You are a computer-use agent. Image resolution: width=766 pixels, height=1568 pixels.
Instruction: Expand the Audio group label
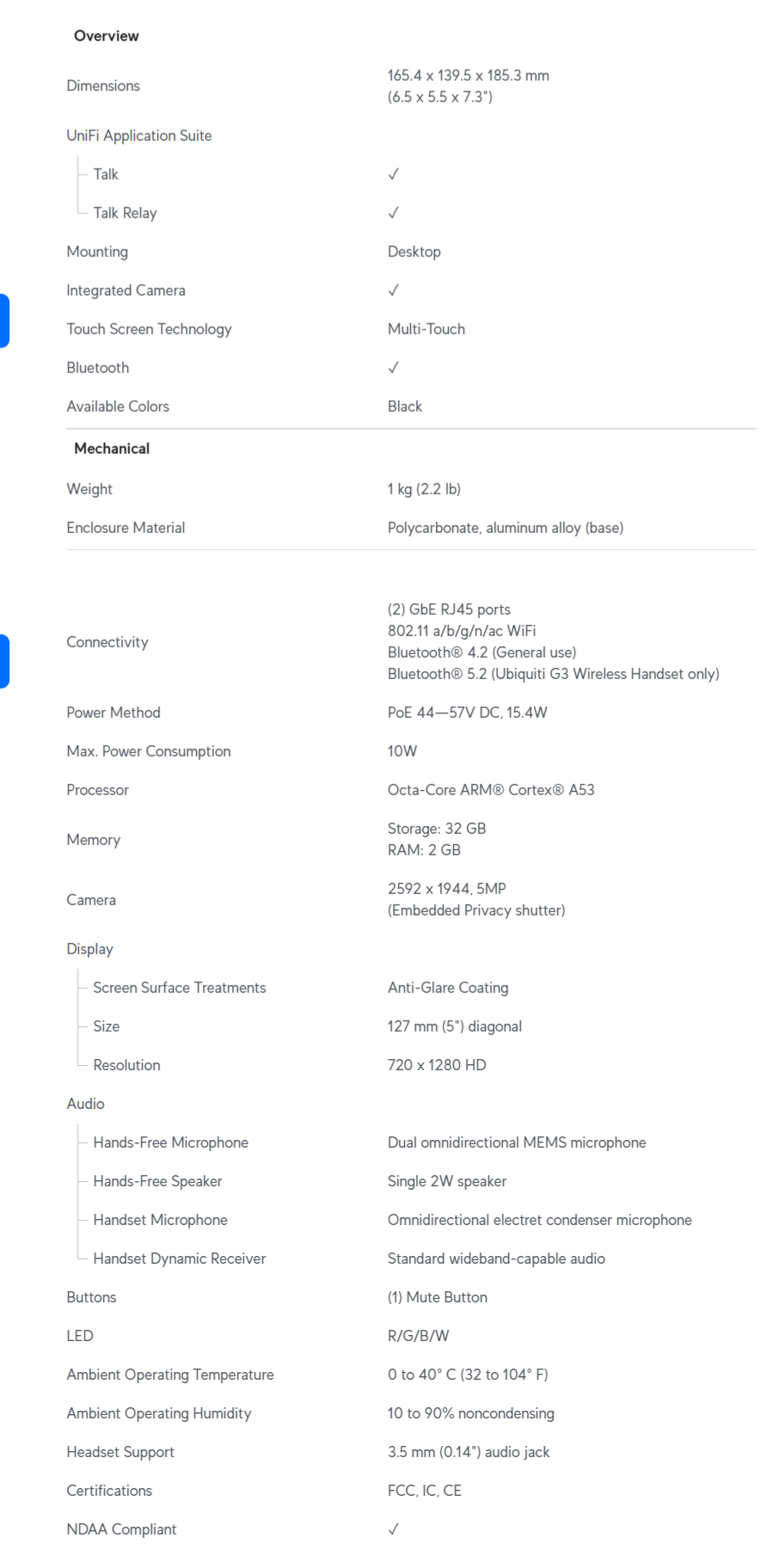86,1104
